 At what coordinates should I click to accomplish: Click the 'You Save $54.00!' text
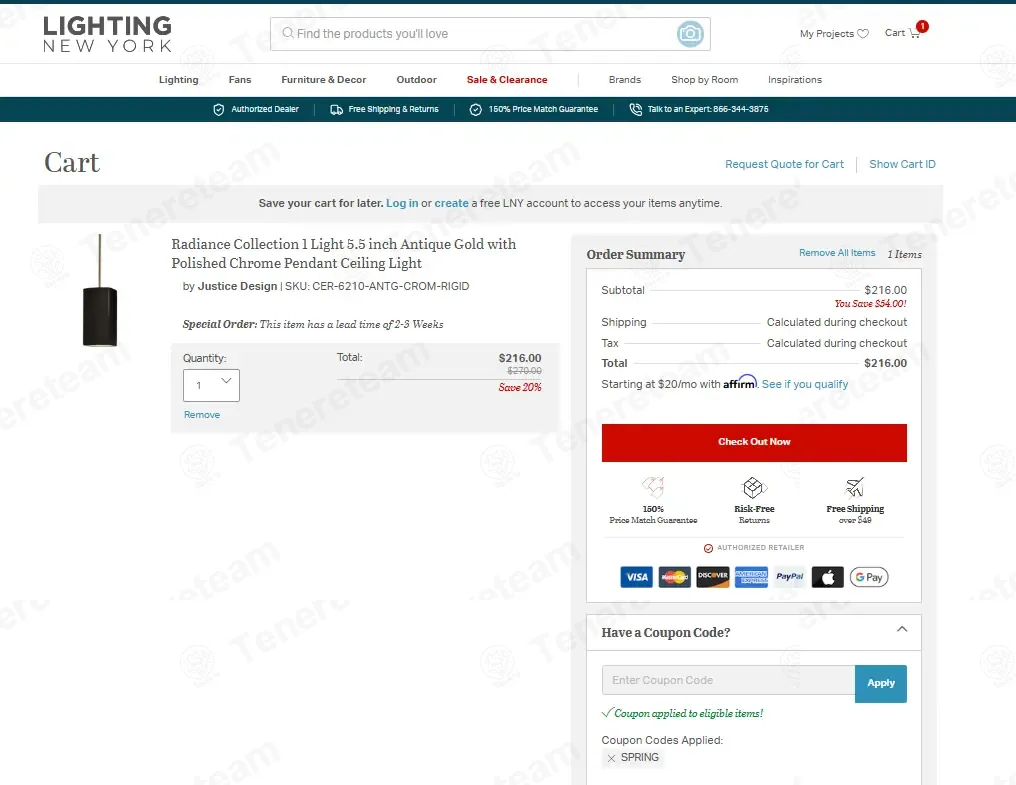click(870, 304)
